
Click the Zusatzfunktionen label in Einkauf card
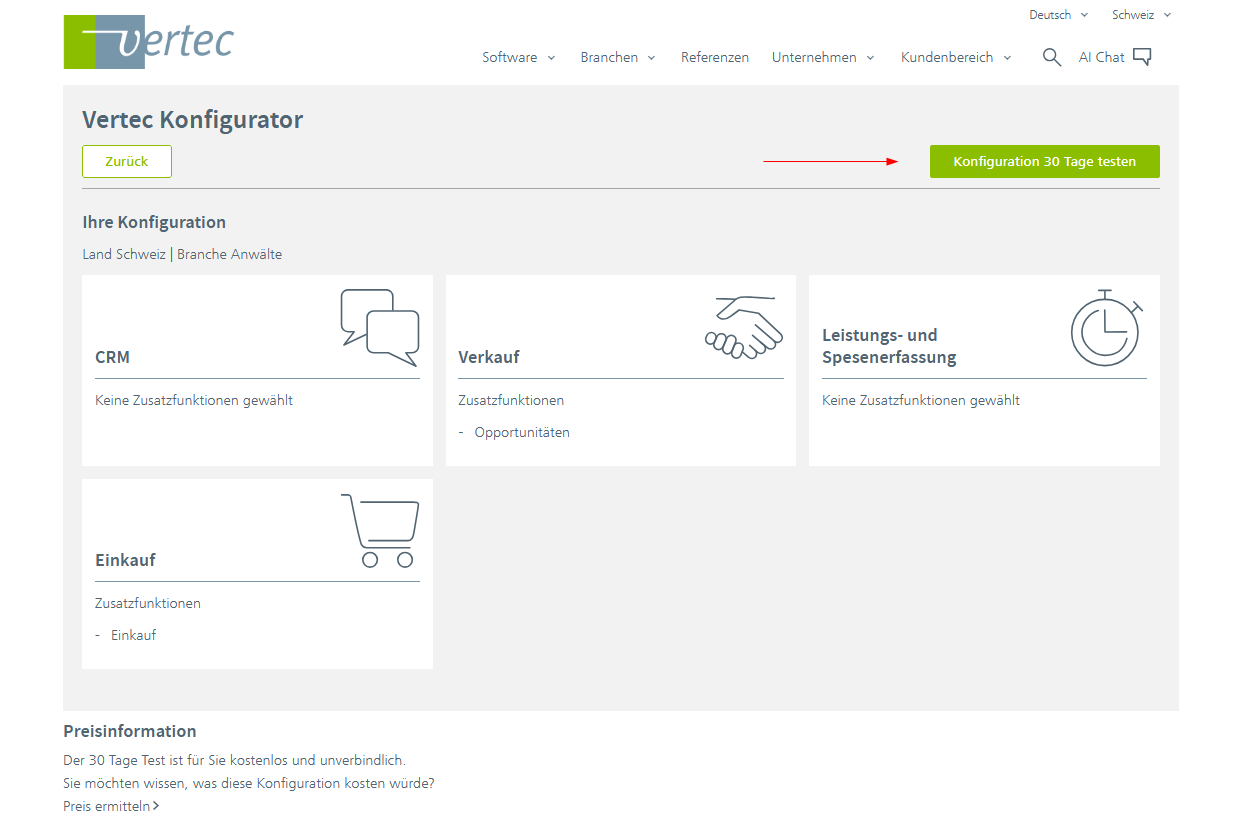pos(148,604)
